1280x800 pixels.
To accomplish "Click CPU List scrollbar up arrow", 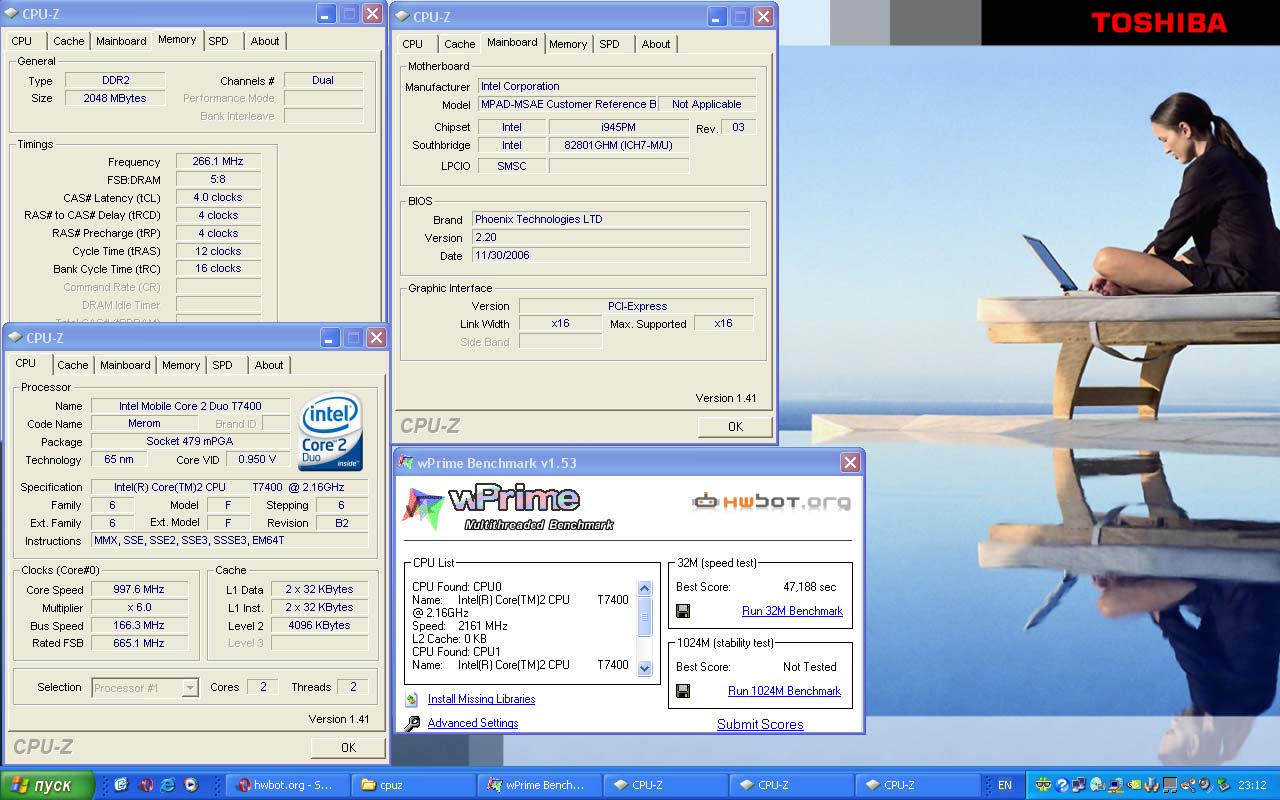I will [x=644, y=589].
